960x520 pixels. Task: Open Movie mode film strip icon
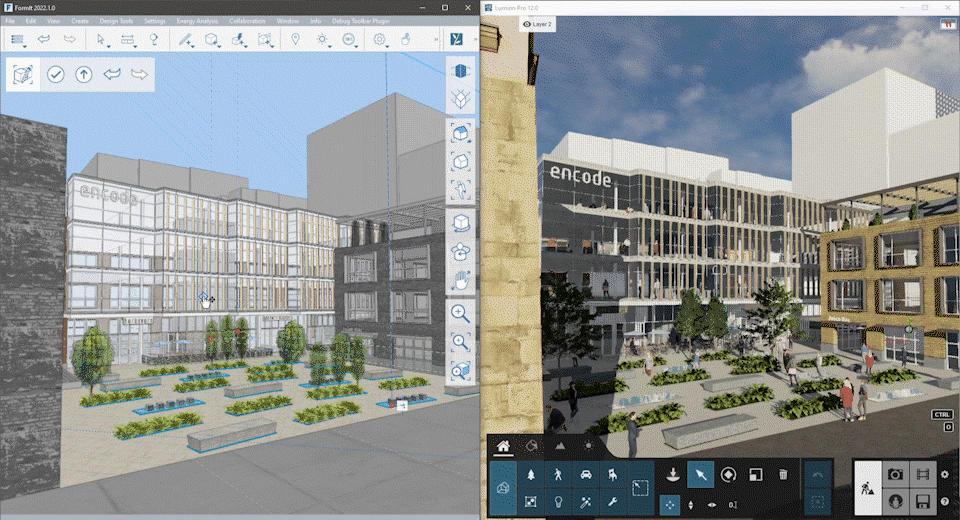tap(923, 474)
